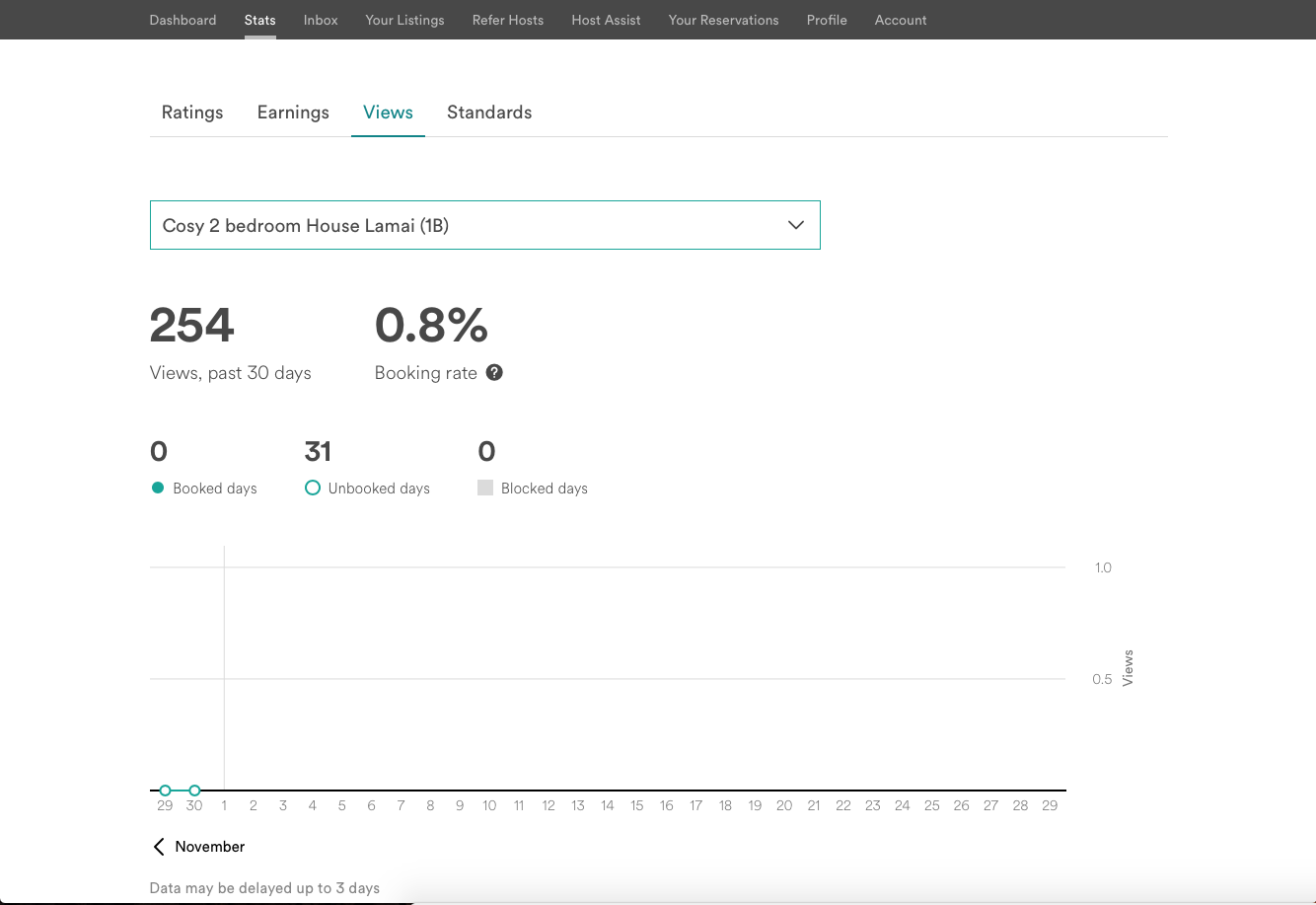1316x905 pixels.
Task: Open Host Assist in the top bar
Action: click(606, 20)
